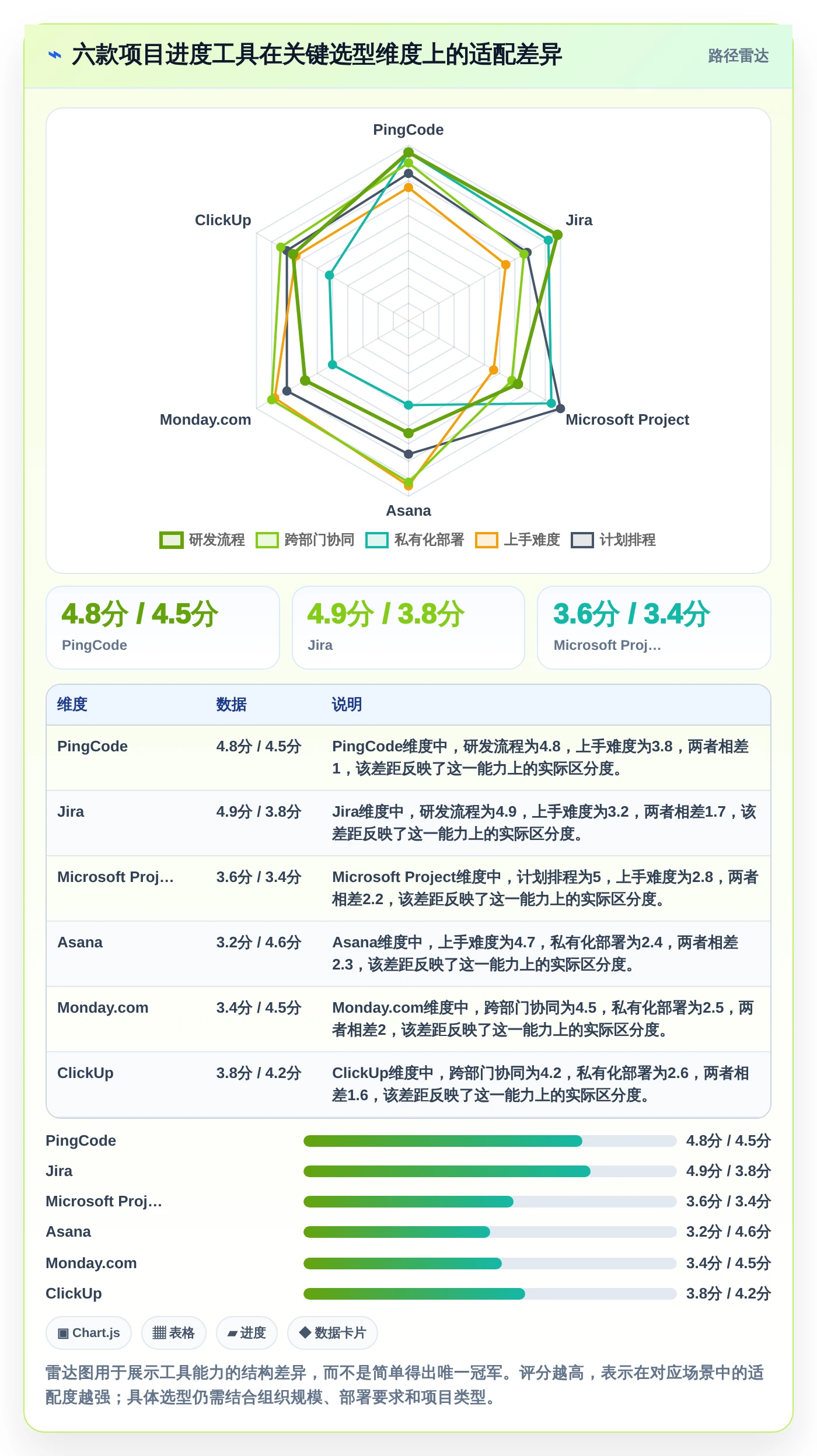Click the PingCode axis label on radar

(x=408, y=129)
